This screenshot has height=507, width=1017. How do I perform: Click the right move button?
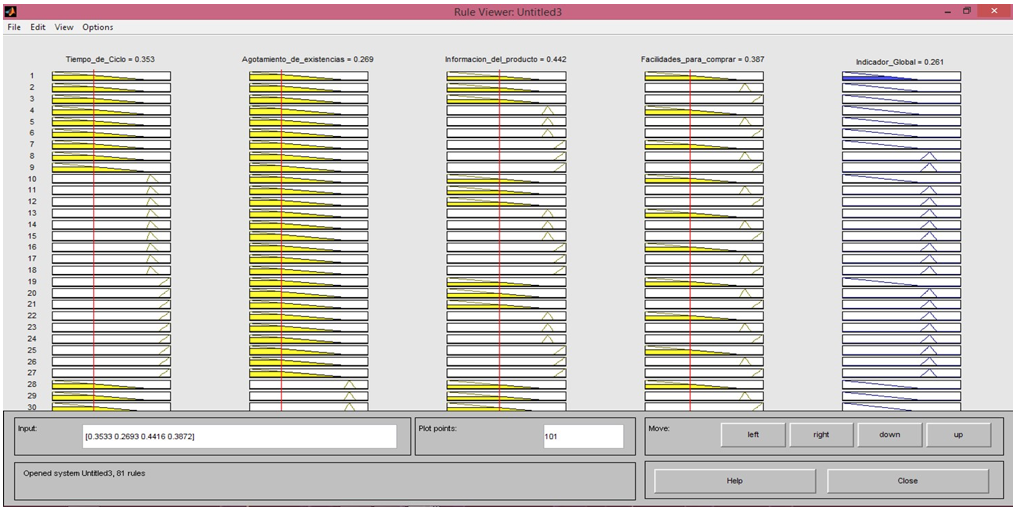pyautogui.click(x=821, y=434)
